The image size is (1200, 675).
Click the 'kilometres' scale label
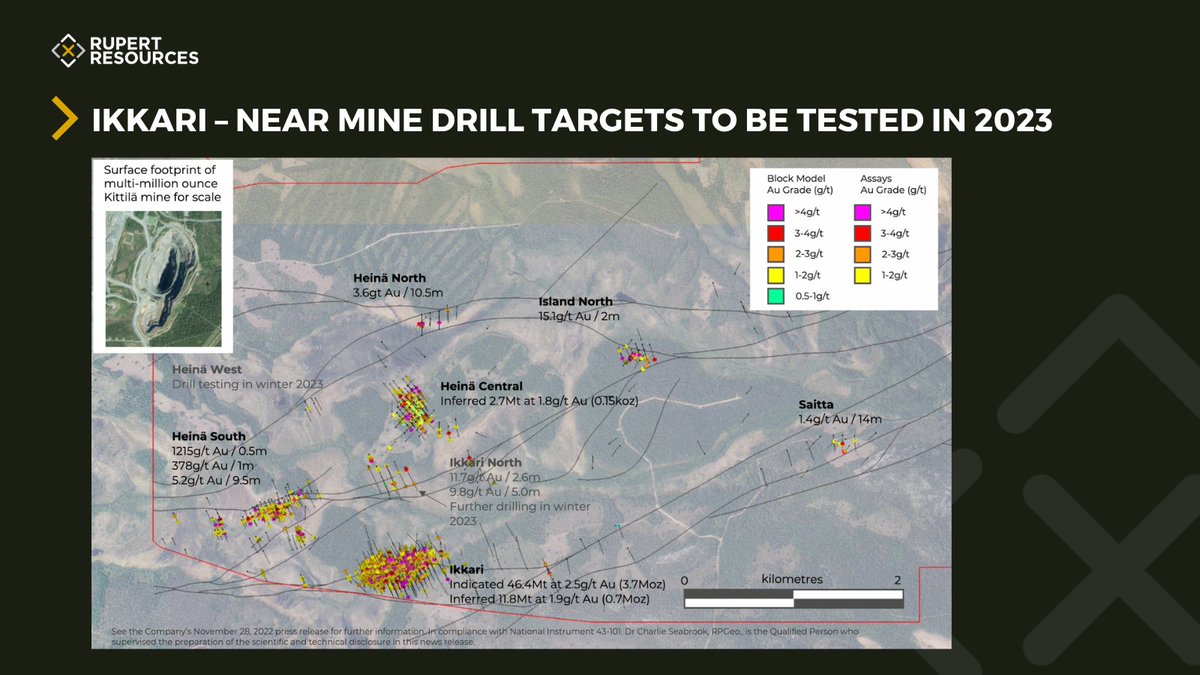tap(791, 579)
